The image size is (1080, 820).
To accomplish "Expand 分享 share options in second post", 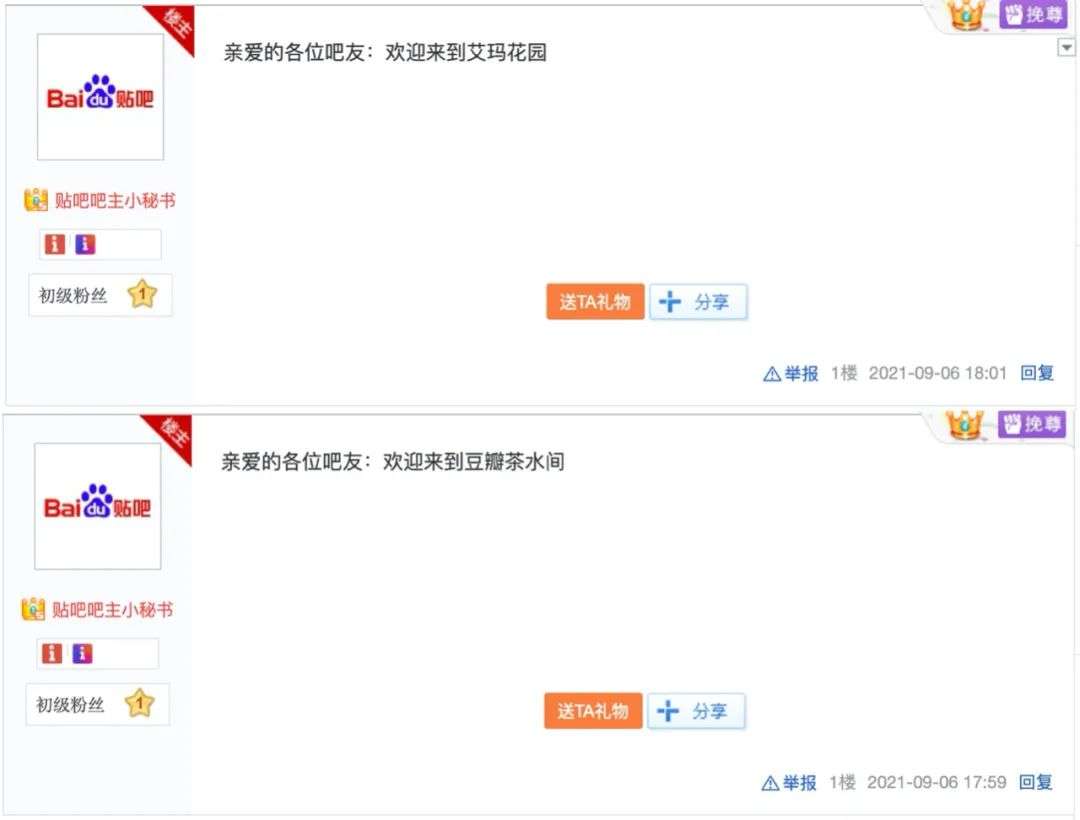I will (696, 711).
